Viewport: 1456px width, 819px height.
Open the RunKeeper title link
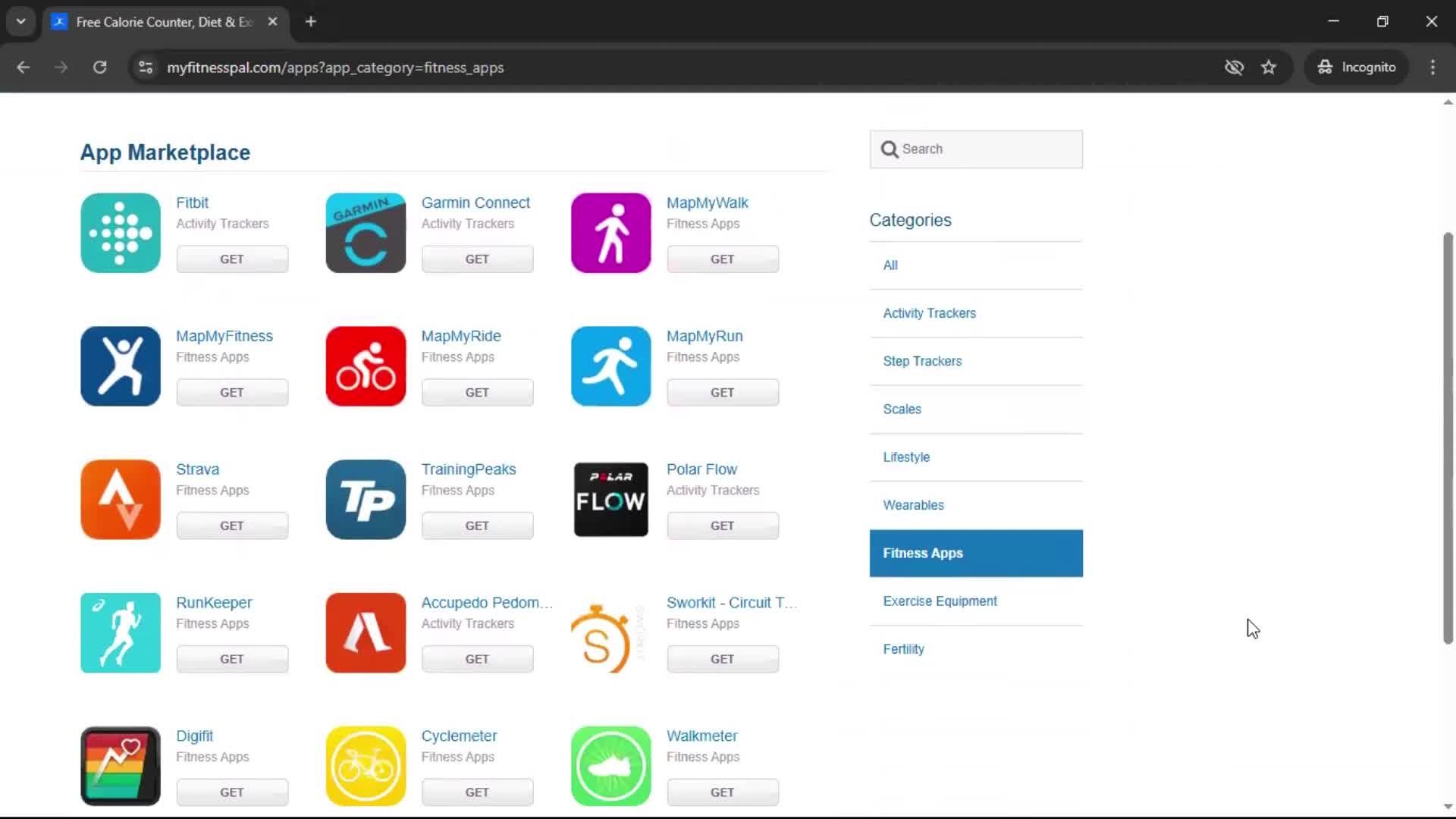point(214,603)
